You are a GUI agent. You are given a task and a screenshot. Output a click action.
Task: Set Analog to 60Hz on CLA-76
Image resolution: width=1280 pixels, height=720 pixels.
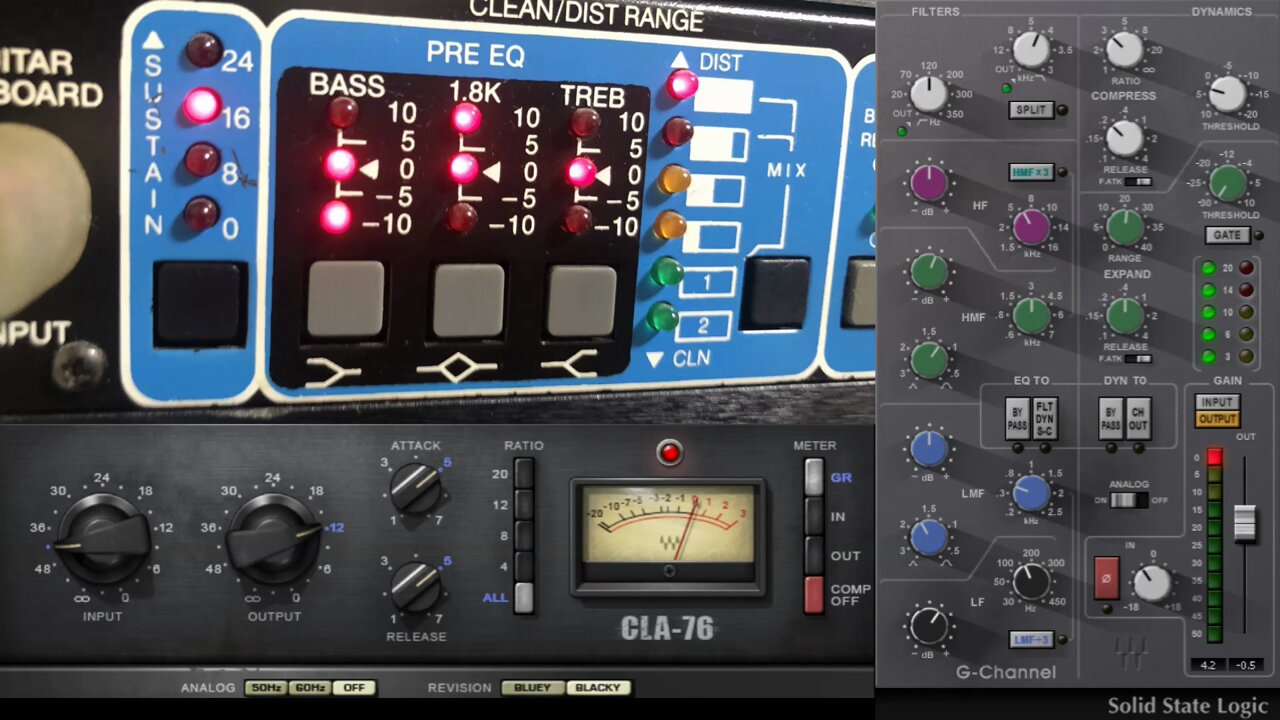(x=311, y=688)
